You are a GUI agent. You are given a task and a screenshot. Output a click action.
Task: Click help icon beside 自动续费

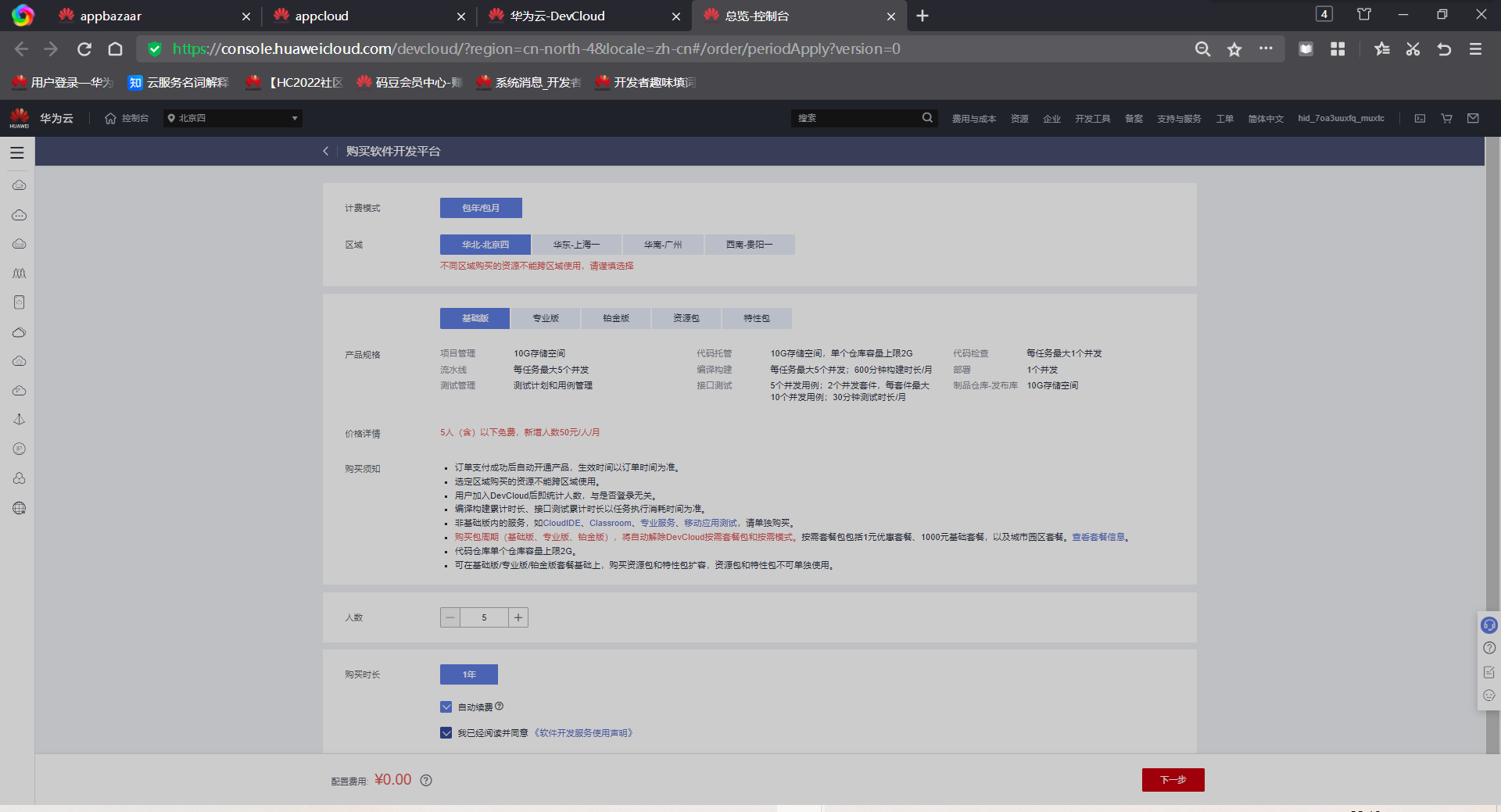point(500,706)
